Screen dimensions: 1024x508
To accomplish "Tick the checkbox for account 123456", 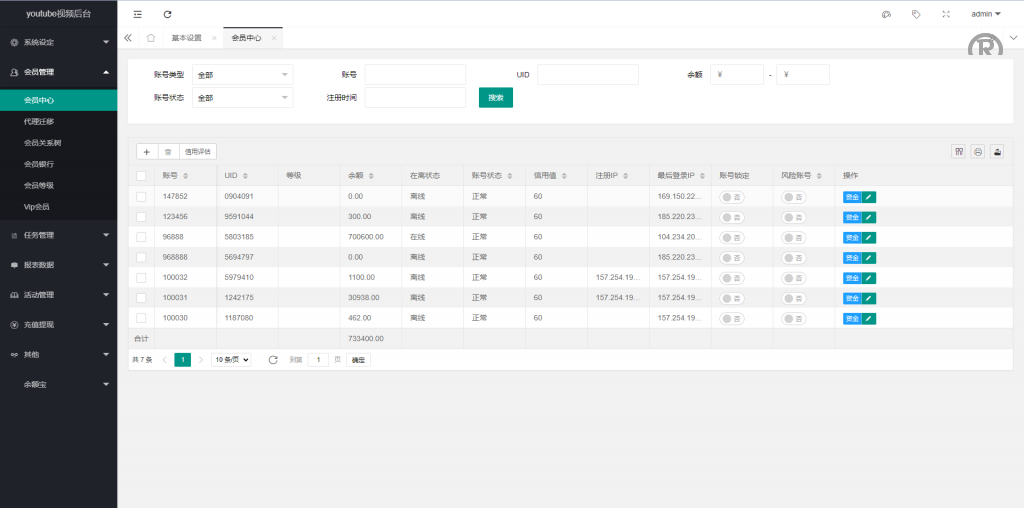I will tap(141, 217).
